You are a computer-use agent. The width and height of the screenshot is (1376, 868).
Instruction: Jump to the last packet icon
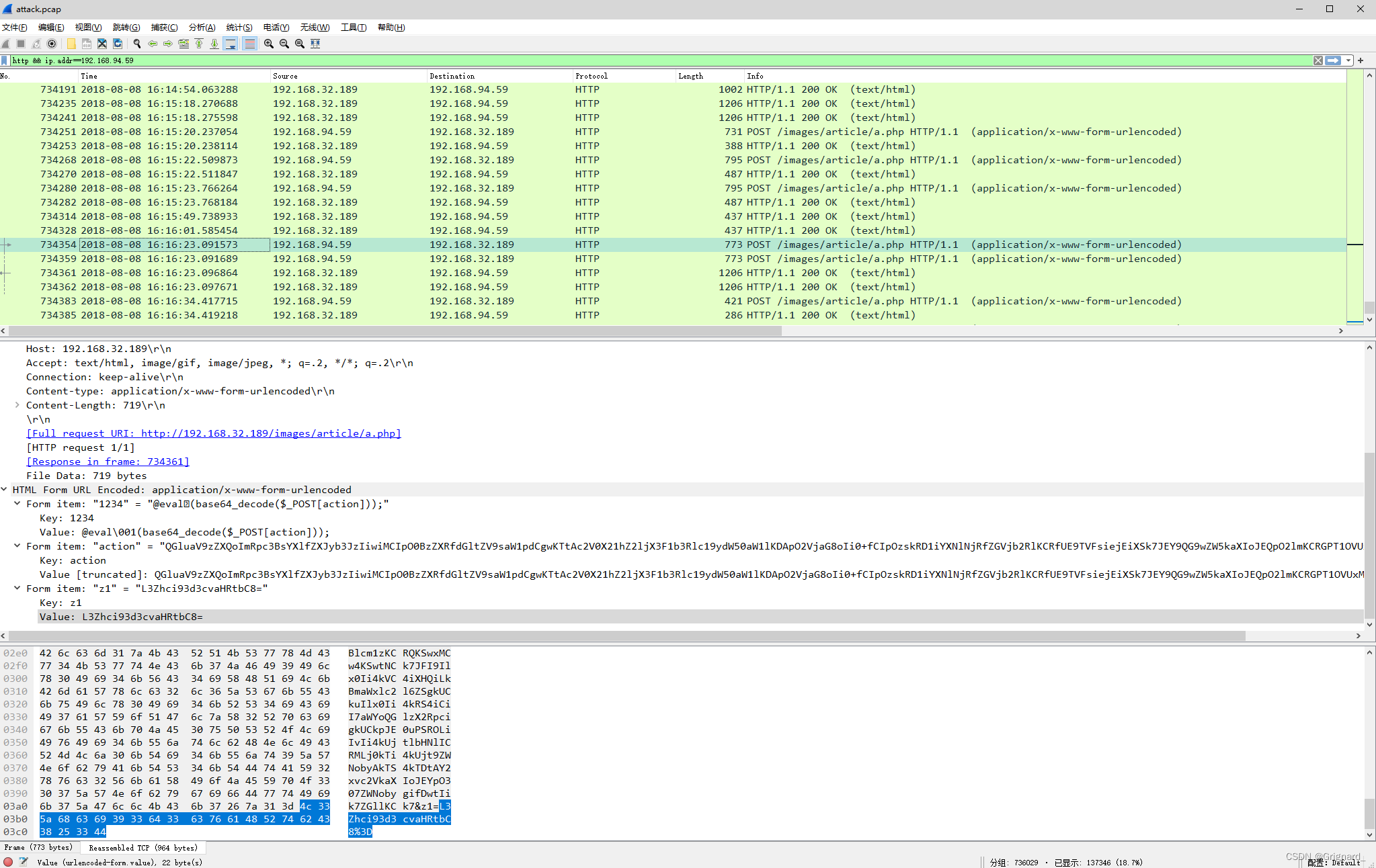coord(214,44)
